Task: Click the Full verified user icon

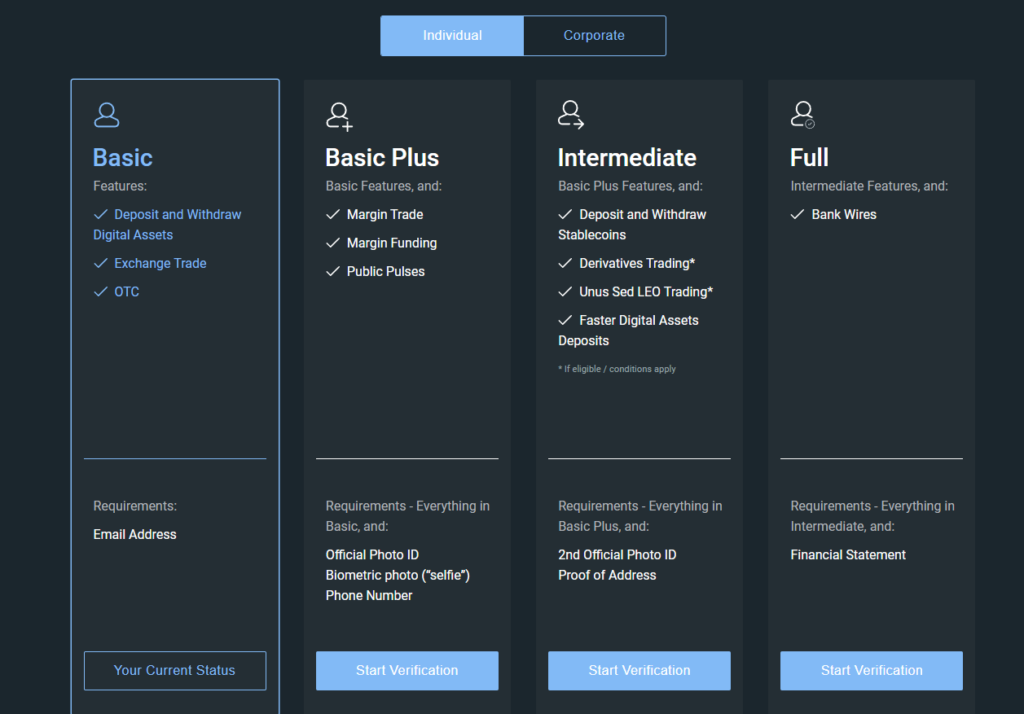Action: coord(803,115)
